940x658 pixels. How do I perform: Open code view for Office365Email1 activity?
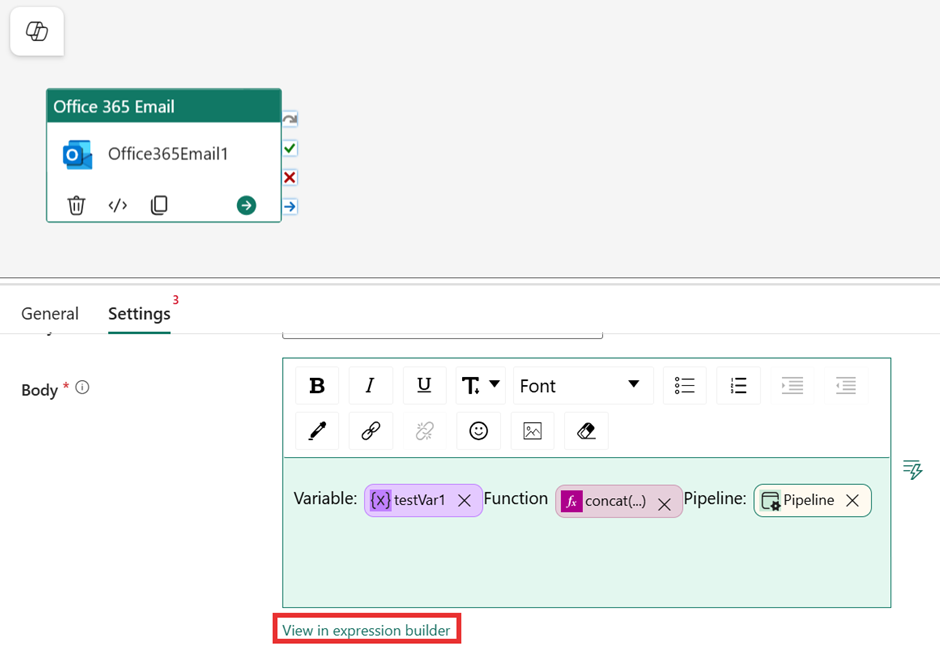point(117,205)
